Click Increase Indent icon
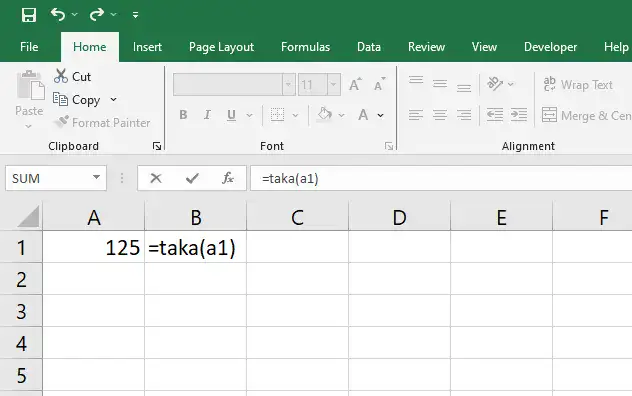The width and height of the screenshot is (632, 396). pyautogui.click(x=519, y=115)
